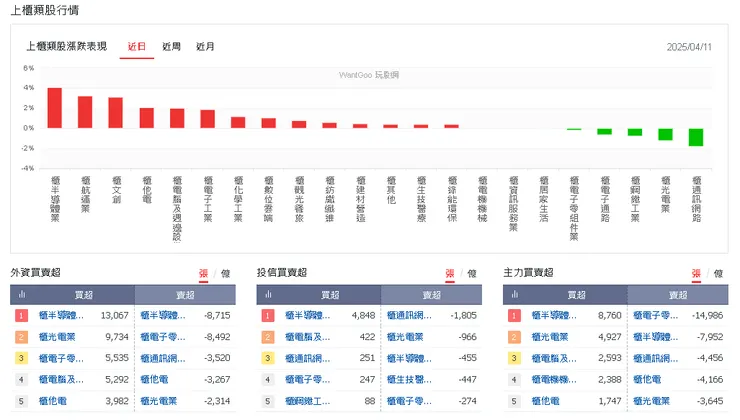
Task: Open 櫃鋼鐵工 link with 88 in 投信 買超
Action: coord(308,401)
